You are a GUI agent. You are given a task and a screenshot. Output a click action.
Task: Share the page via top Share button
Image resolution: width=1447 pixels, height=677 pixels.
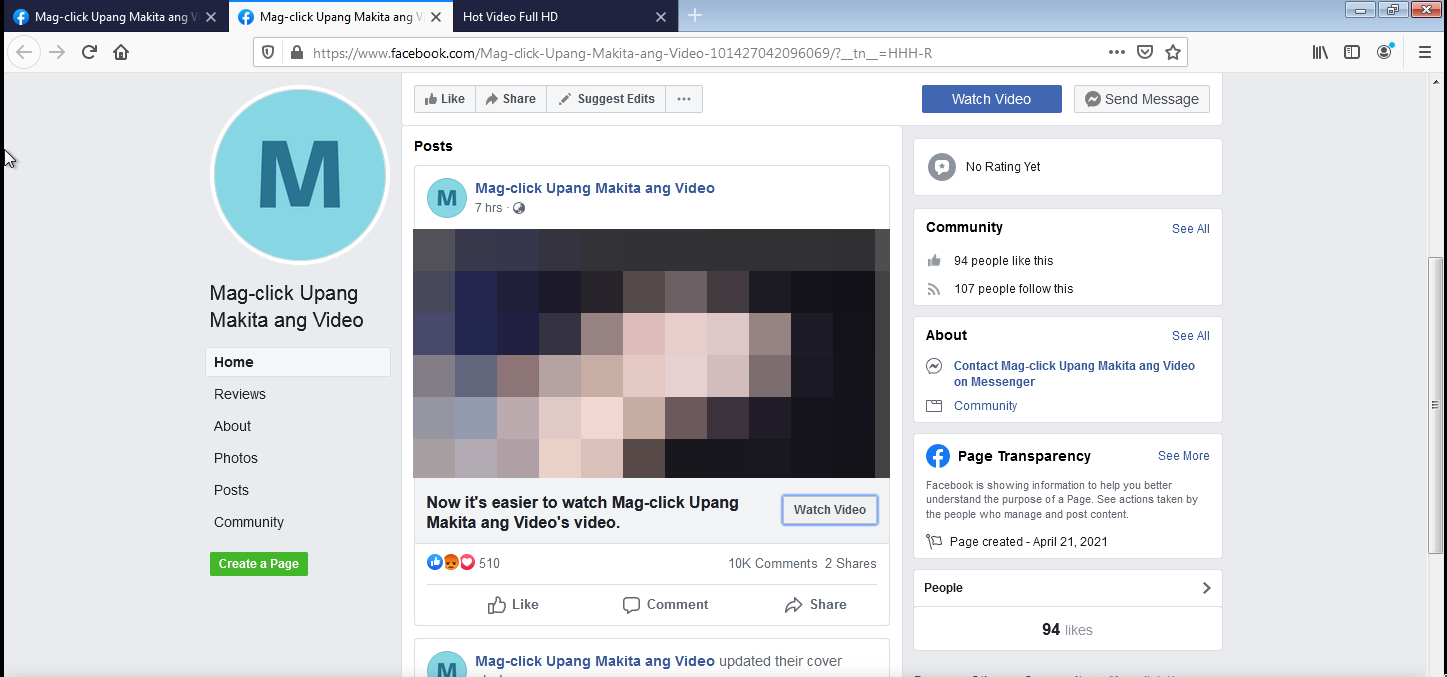[x=511, y=99]
